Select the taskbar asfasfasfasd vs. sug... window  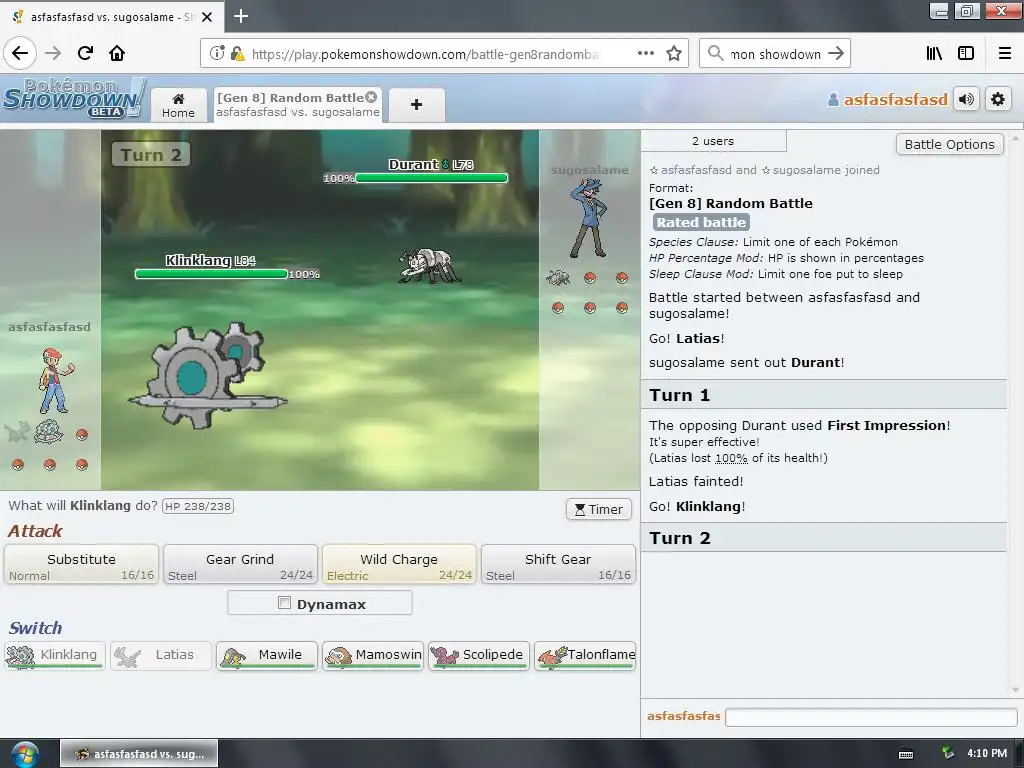click(139, 754)
